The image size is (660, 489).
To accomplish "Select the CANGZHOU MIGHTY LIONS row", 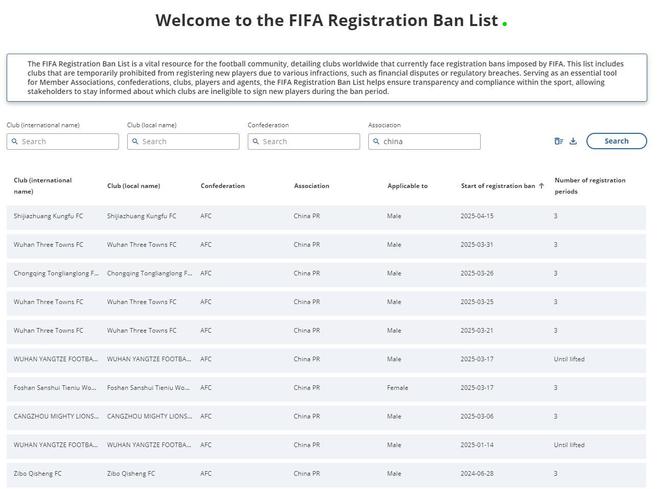I will coord(326,417).
